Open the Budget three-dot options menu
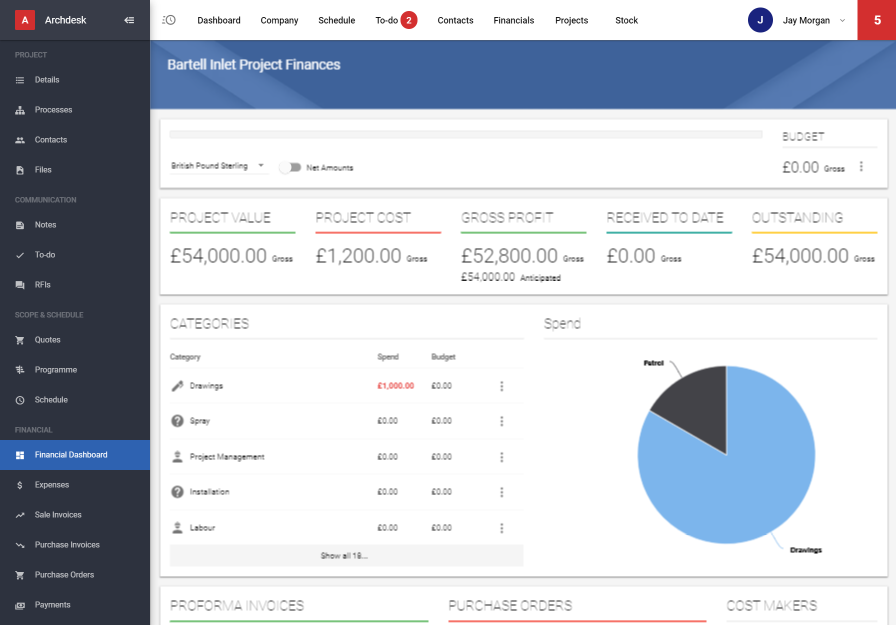 point(861,167)
